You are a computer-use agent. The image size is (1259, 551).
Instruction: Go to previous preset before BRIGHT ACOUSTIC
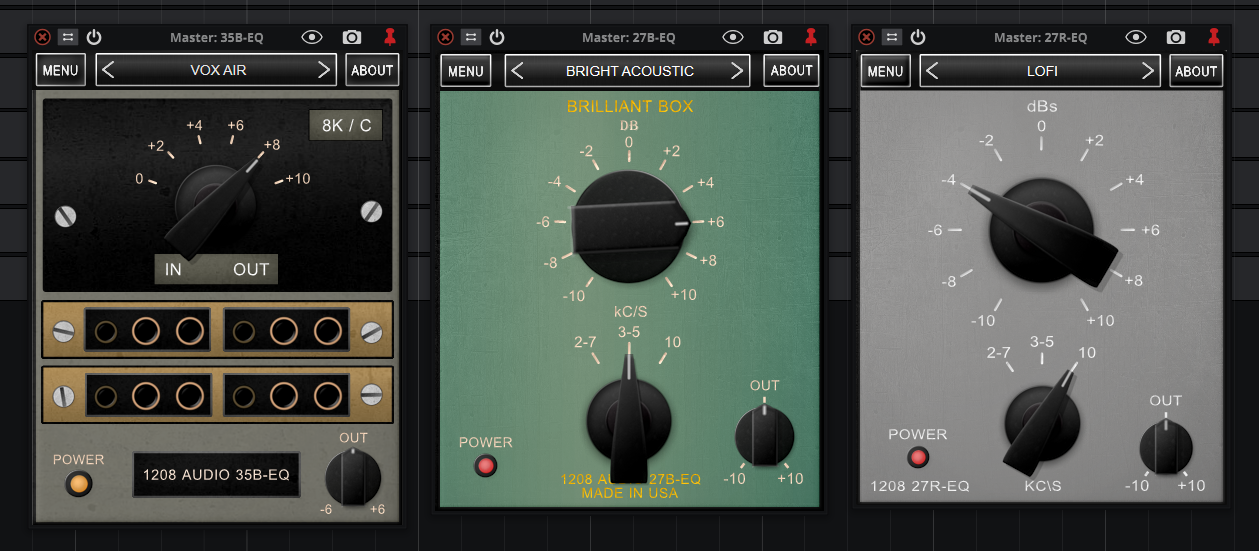point(518,70)
